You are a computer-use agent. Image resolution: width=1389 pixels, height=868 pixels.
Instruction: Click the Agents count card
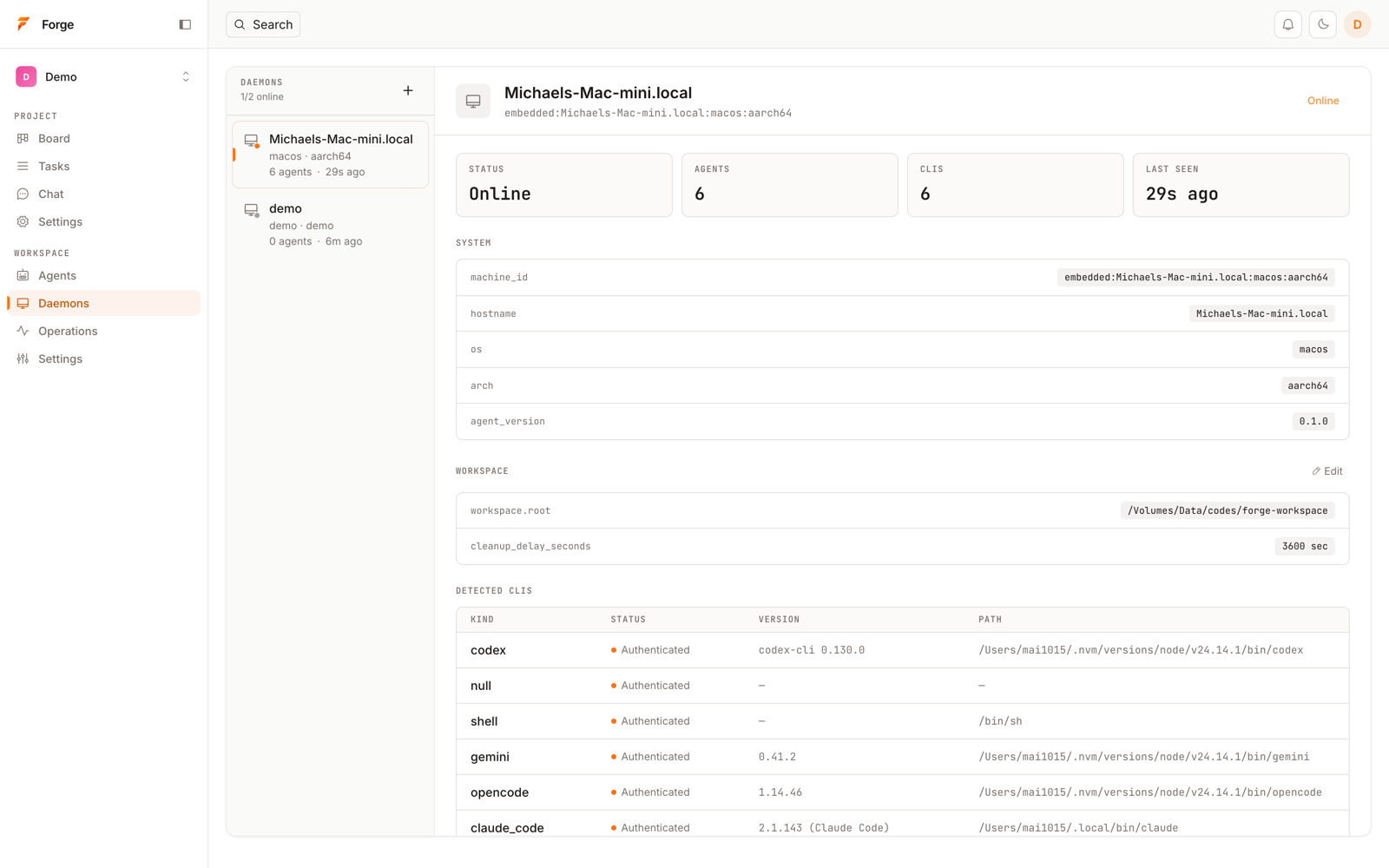click(x=790, y=185)
